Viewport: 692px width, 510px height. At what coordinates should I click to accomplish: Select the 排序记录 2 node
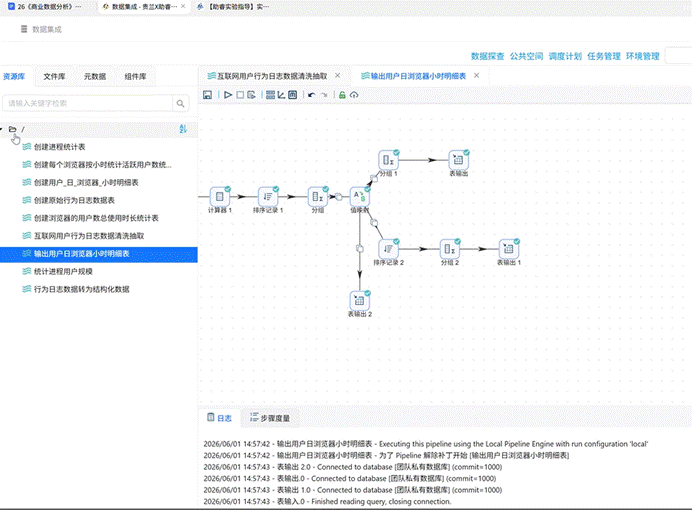click(x=388, y=249)
